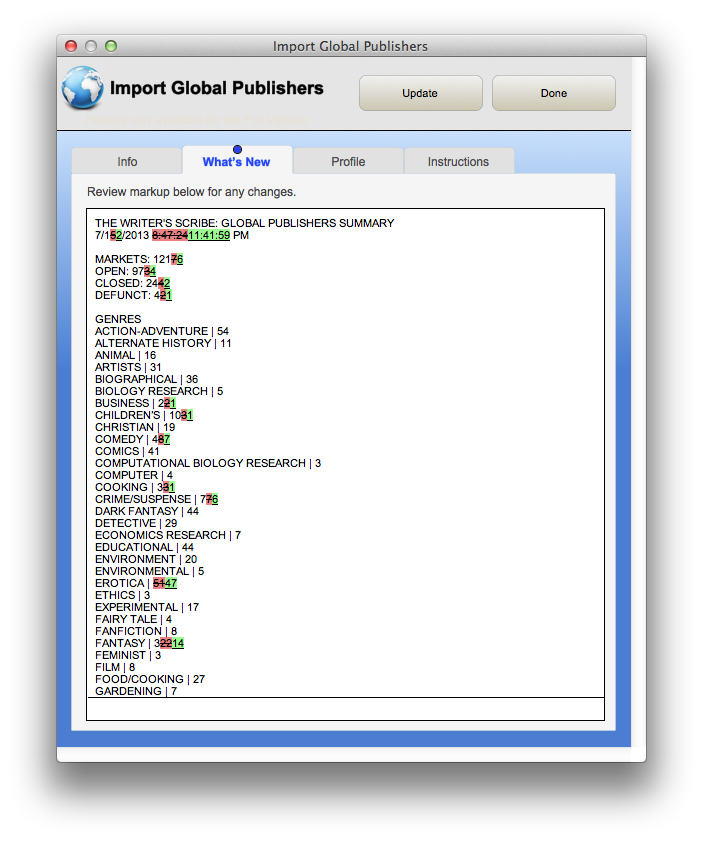Screen dimensions: 703x841
Task: Switch to the Info tab
Action: 127,161
